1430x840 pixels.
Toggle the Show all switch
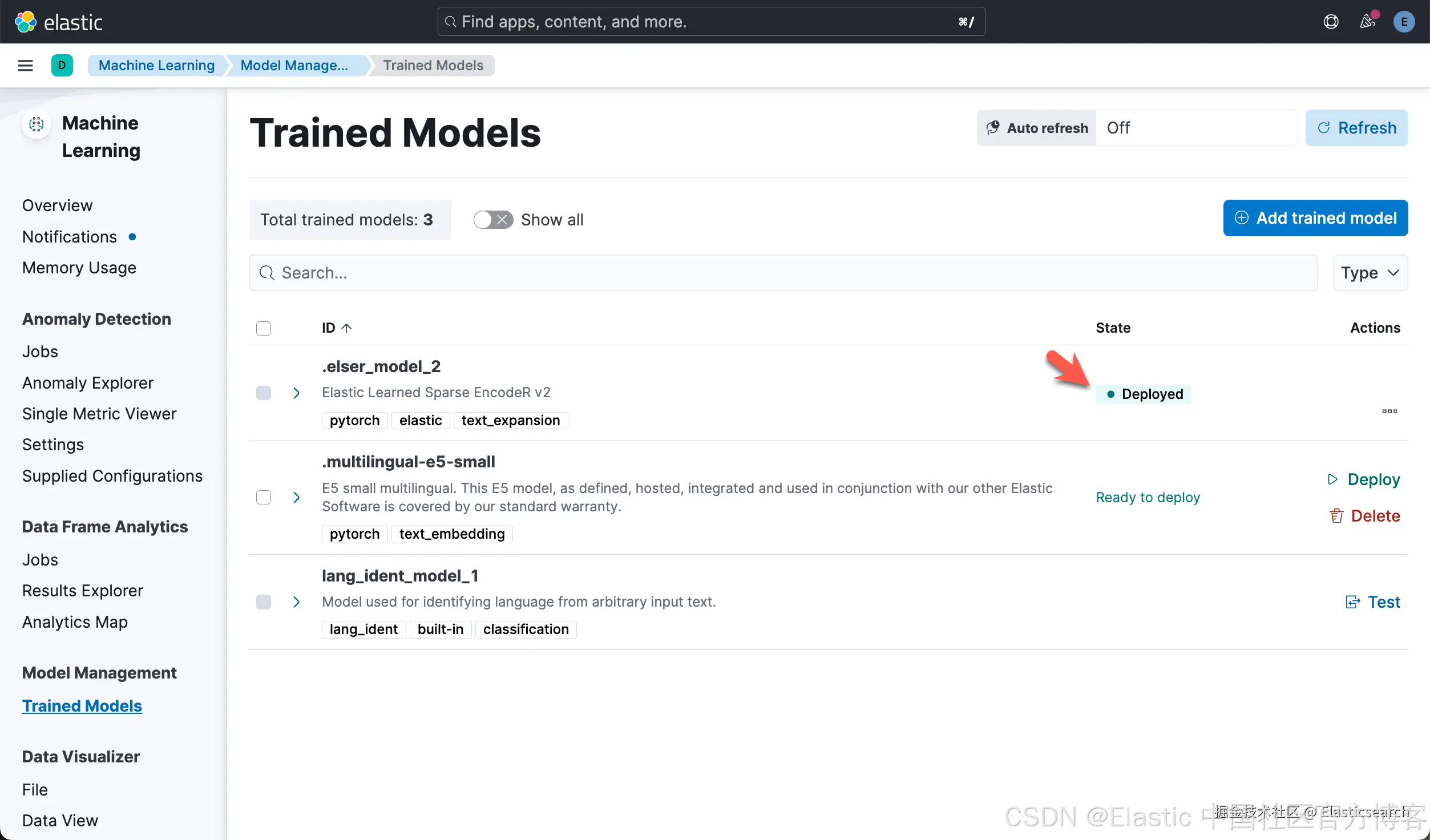[x=493, y=220]
